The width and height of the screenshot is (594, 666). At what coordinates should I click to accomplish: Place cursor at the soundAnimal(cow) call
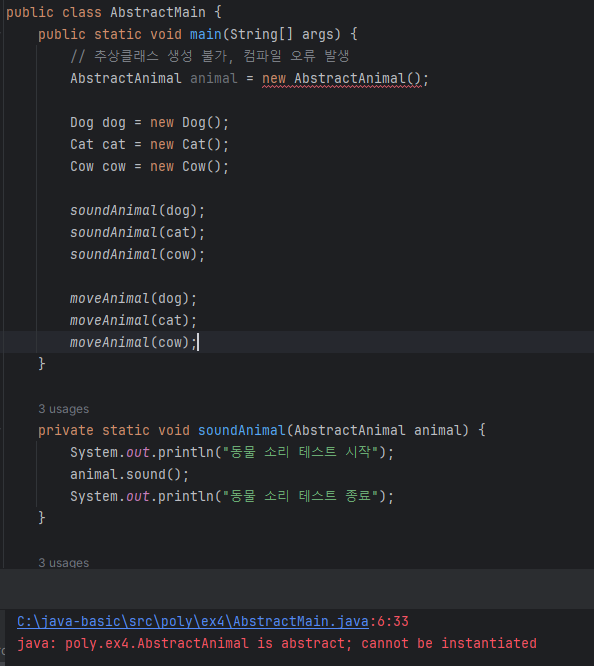[x=137, y=254]
